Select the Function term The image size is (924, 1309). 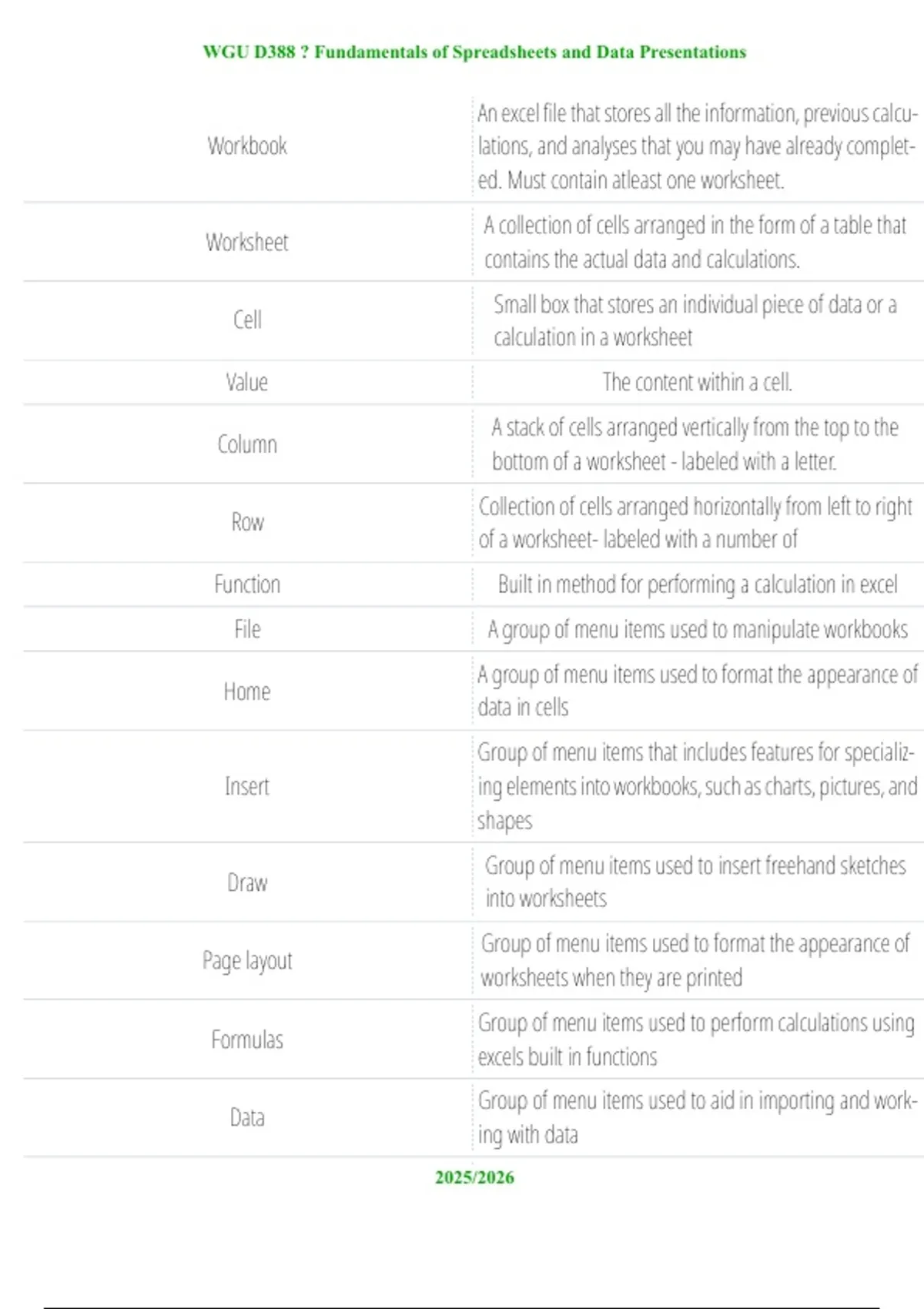click(x=247, y=584)
